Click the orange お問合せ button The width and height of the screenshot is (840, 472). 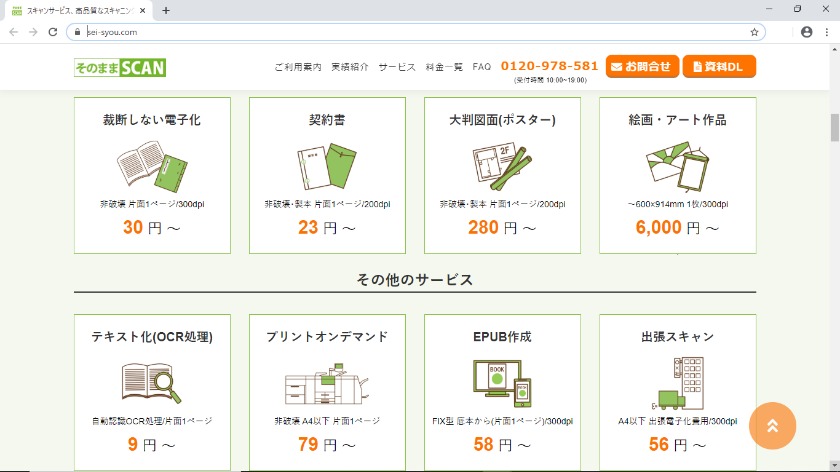642,66
